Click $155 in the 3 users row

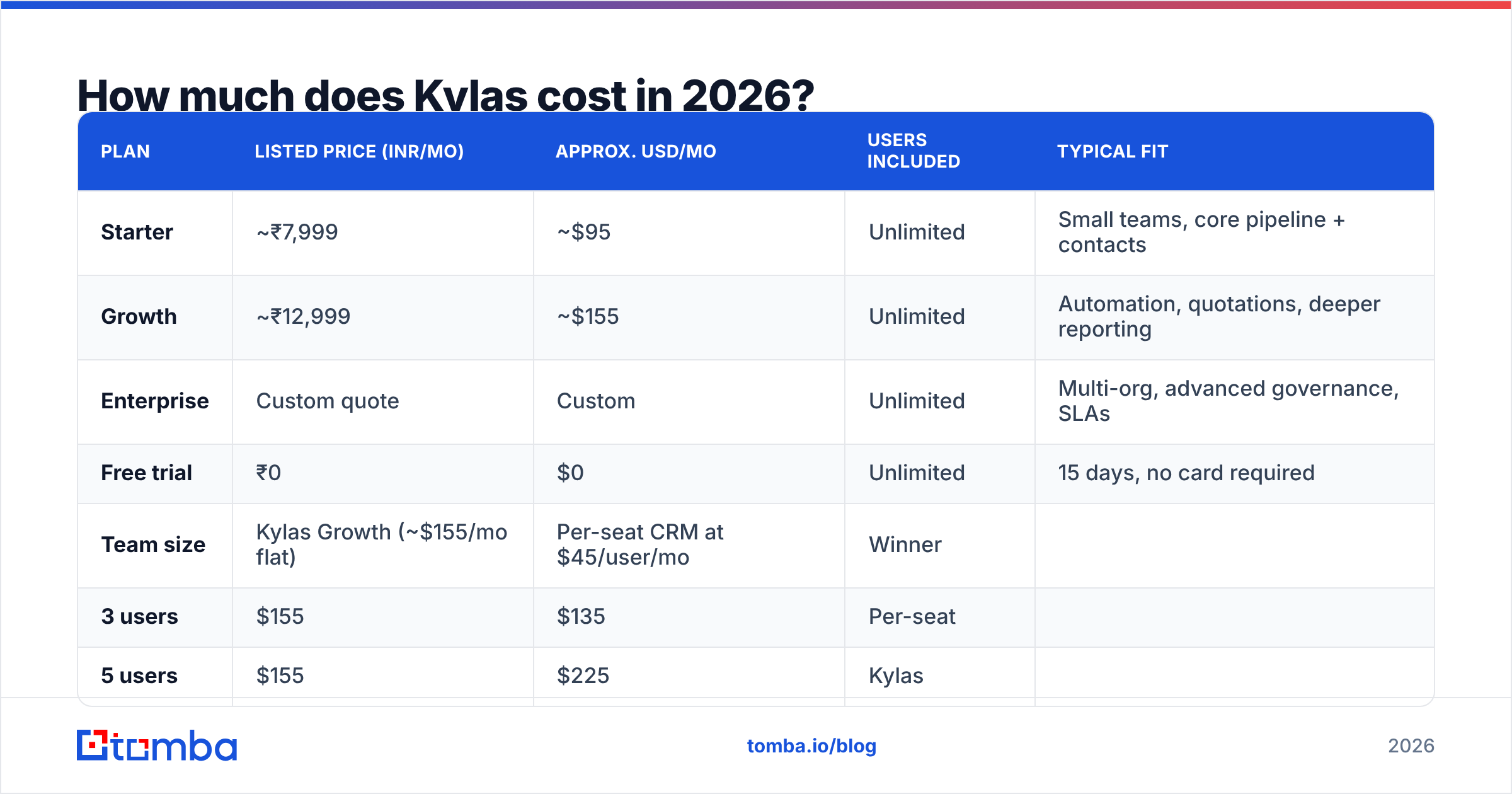(x=280, y=616)
